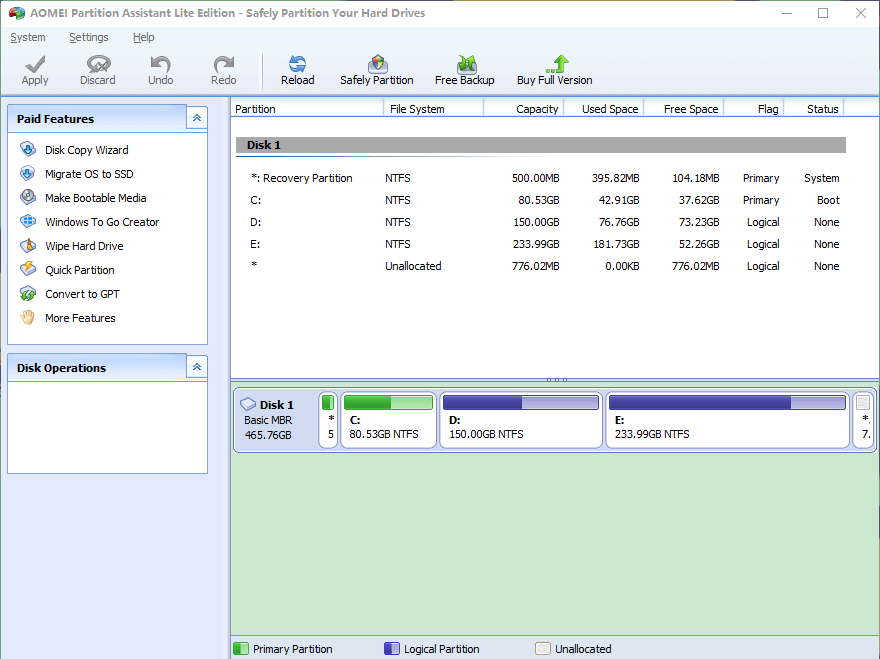This screenshot has height=659, width=880.
Task: Open the Wipe Hard Drive link
Action: [84, 246]
